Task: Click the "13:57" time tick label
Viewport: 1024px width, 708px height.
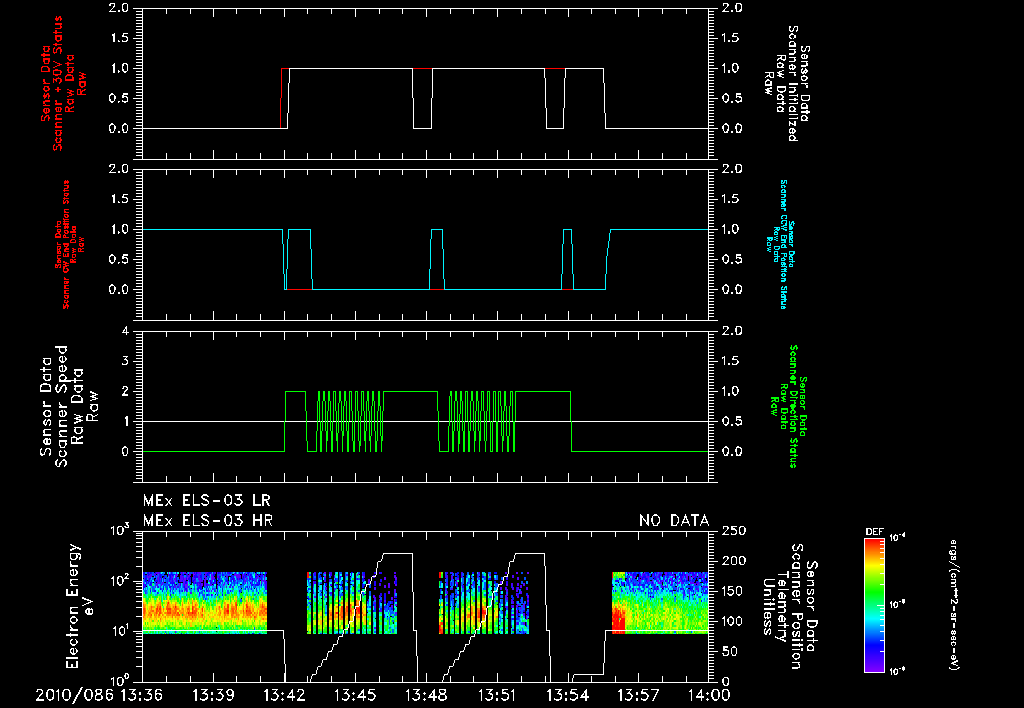Action: coord(639,695)
